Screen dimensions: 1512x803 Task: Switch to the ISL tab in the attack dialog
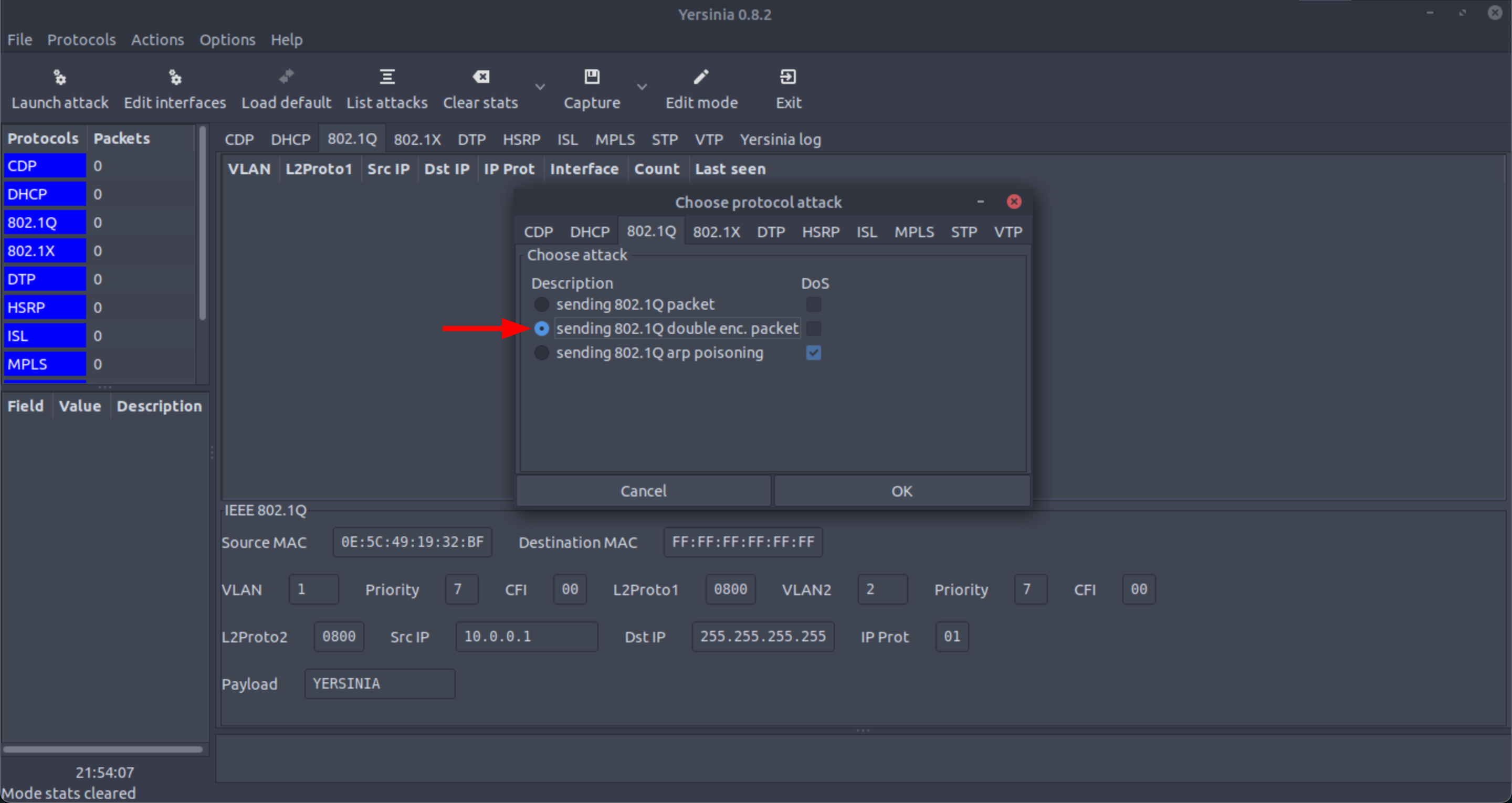pos(866,232)
